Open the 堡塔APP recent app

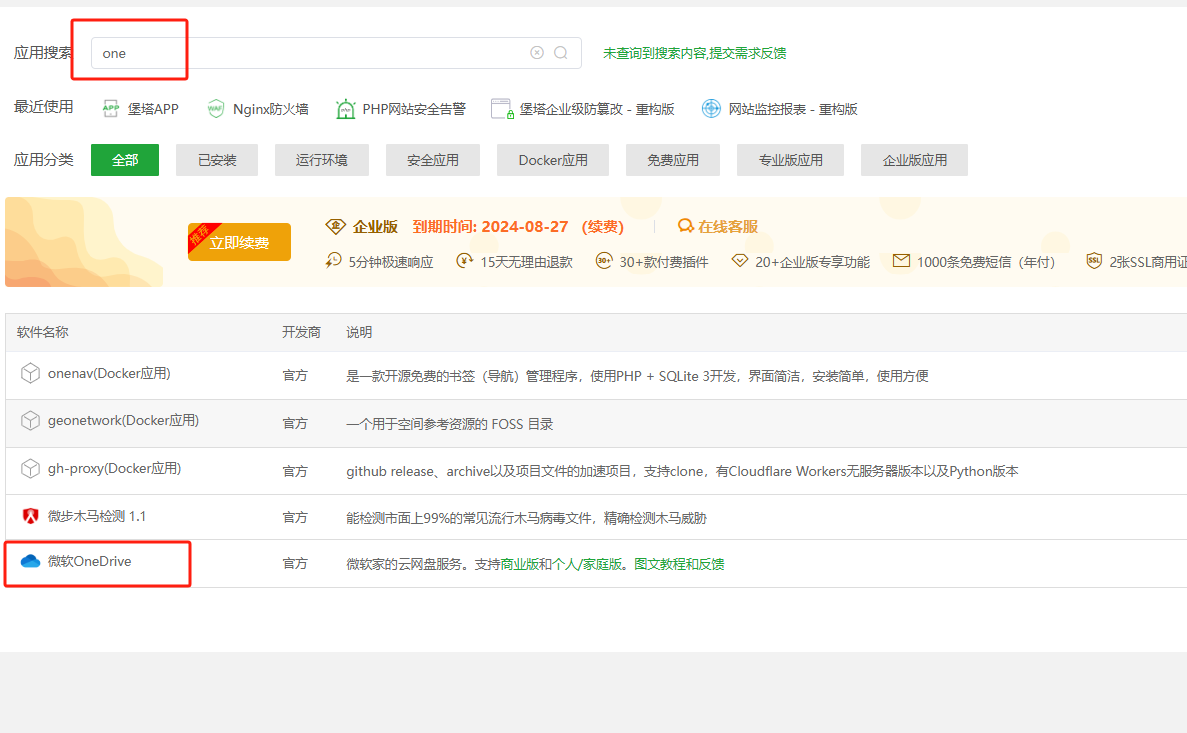153,109
